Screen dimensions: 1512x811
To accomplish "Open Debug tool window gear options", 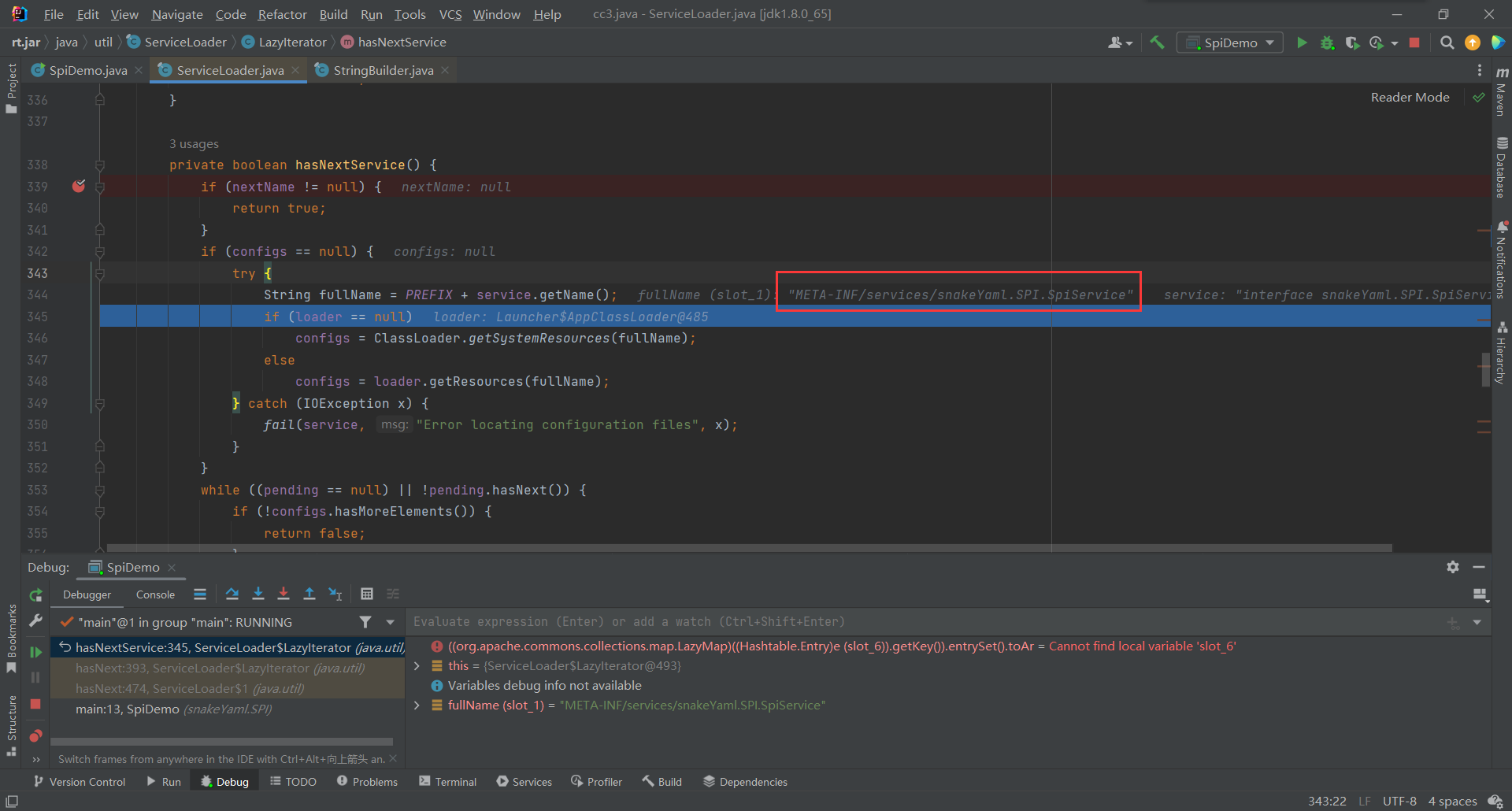I will tap(1453, 567).
